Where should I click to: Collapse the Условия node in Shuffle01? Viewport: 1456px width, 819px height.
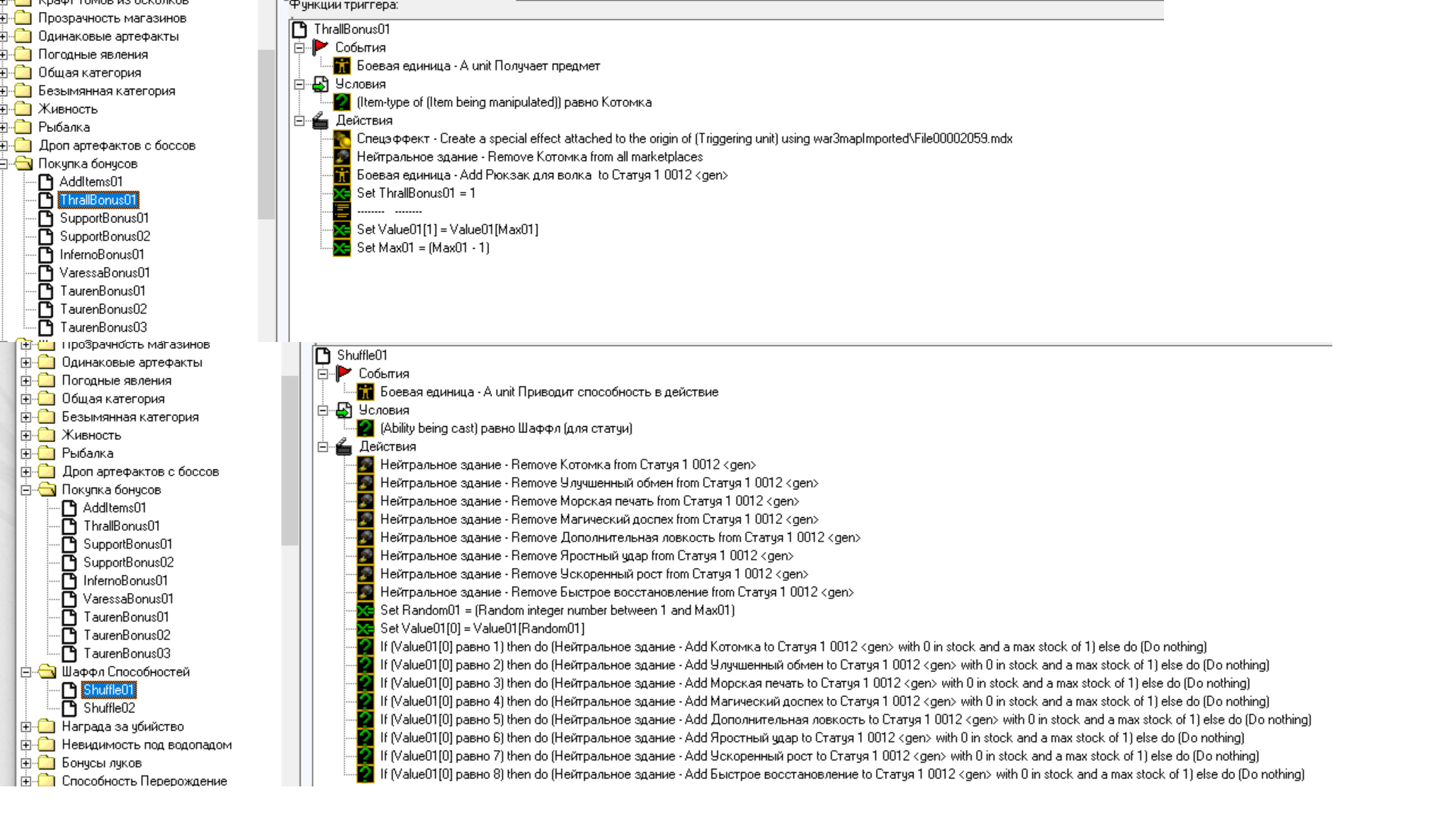pos(323,410)
